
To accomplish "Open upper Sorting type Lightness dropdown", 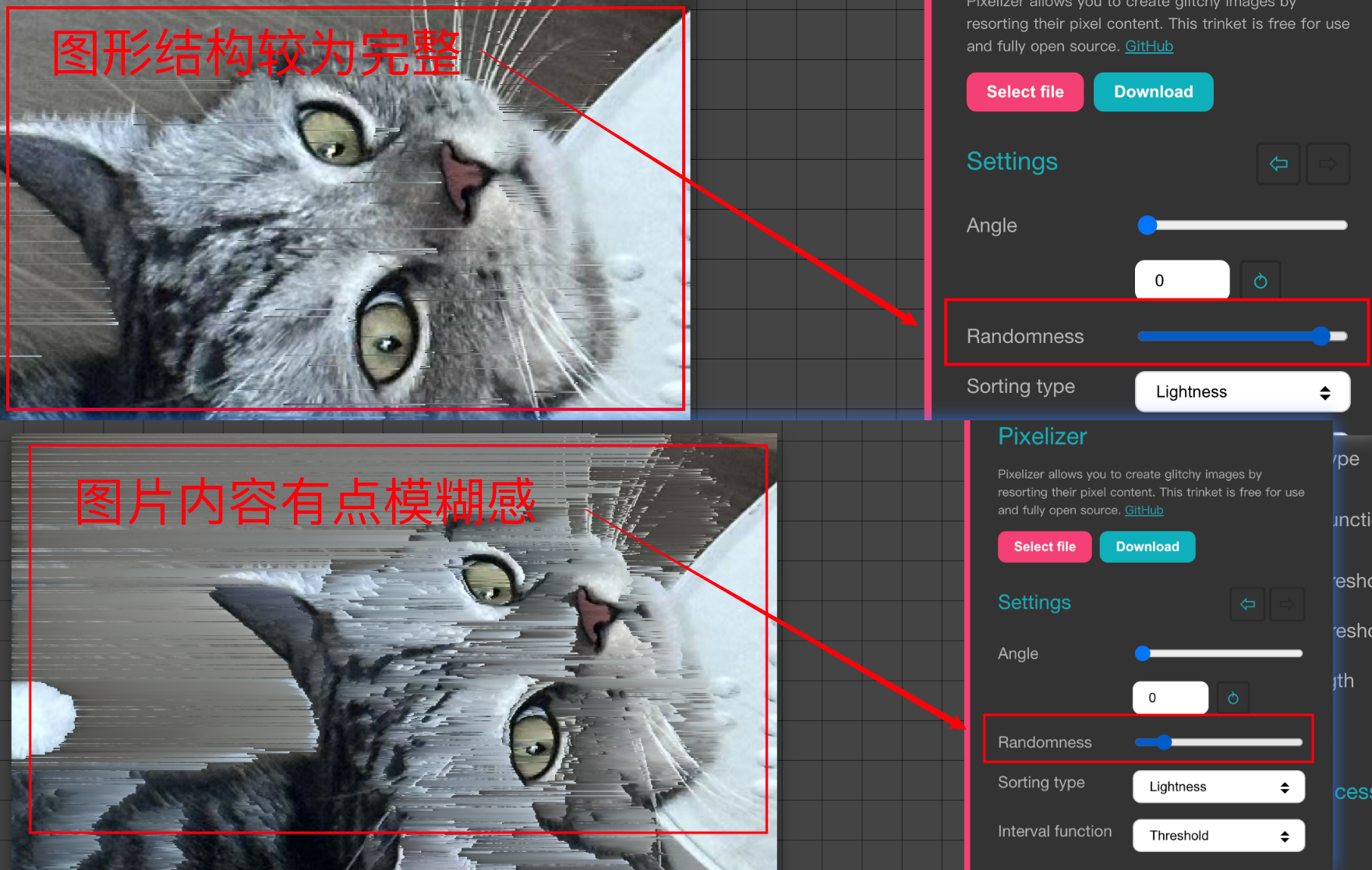I will [x=1242, y=391].
